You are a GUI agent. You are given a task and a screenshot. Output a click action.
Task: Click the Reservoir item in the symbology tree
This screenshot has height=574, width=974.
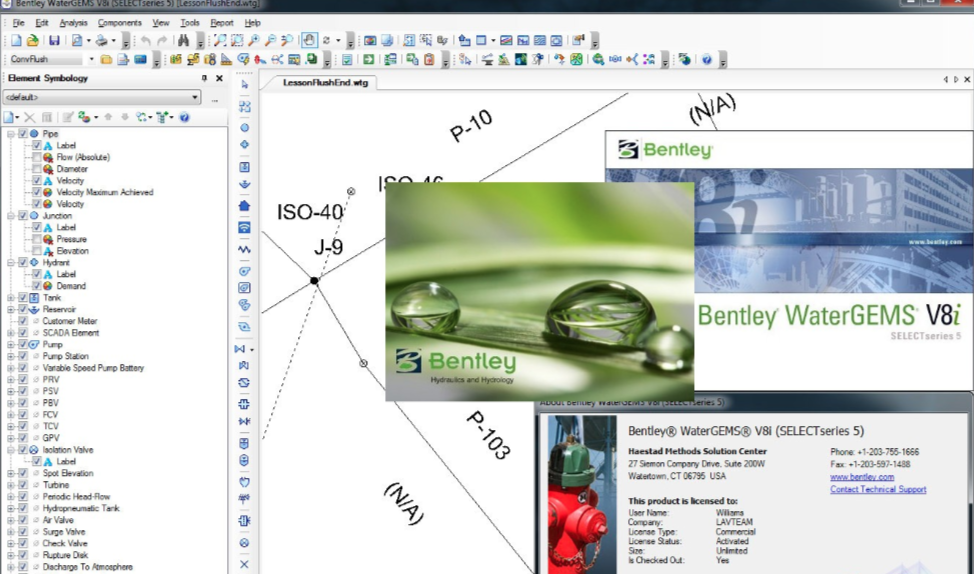(58, 310)
